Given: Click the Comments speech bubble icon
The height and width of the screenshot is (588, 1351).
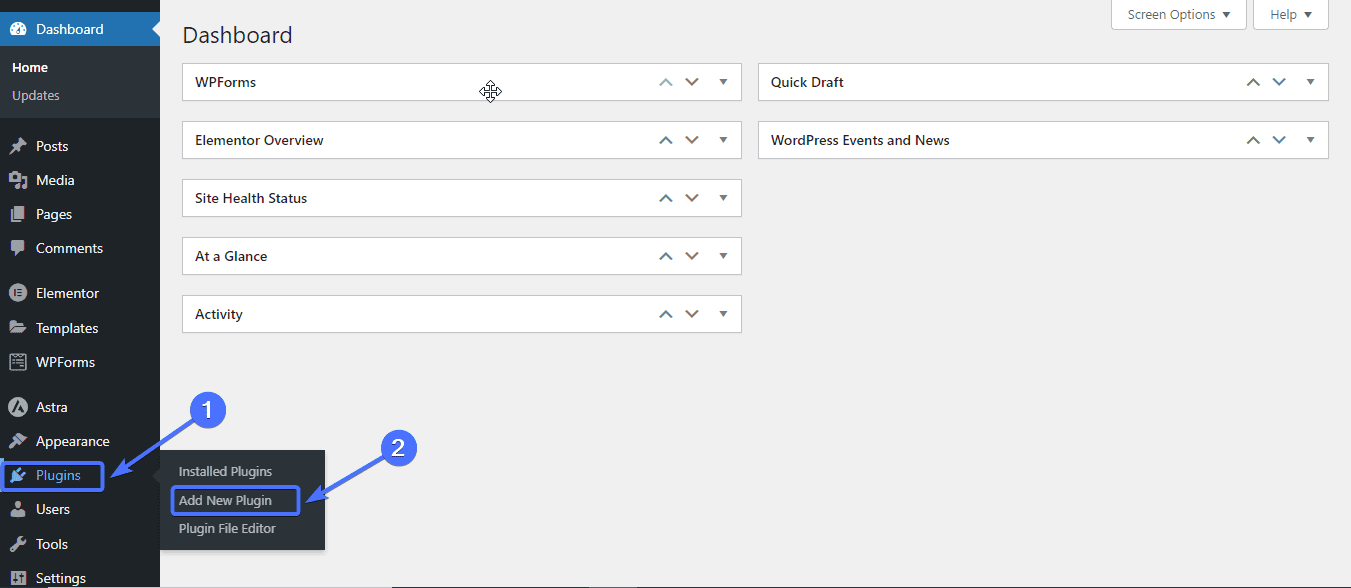Looking at the screenshot, I should point(18,248).
